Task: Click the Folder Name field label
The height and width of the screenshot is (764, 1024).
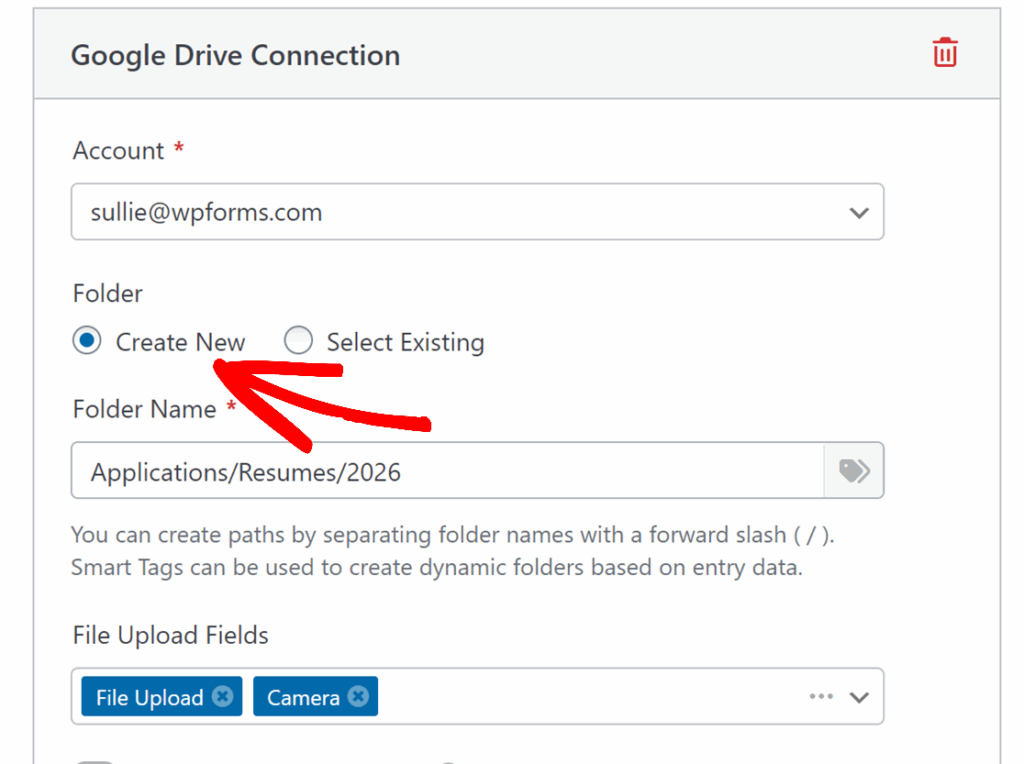Action: (144, 409)
